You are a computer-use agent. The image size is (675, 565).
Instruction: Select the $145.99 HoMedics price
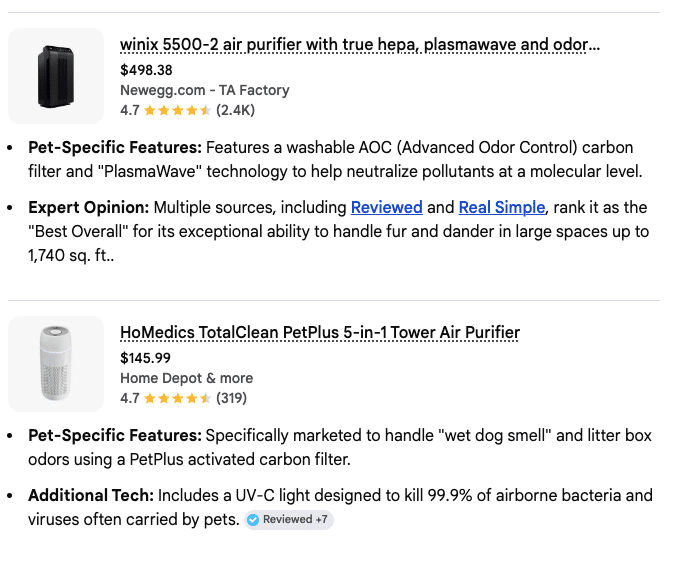click(145, 358)
